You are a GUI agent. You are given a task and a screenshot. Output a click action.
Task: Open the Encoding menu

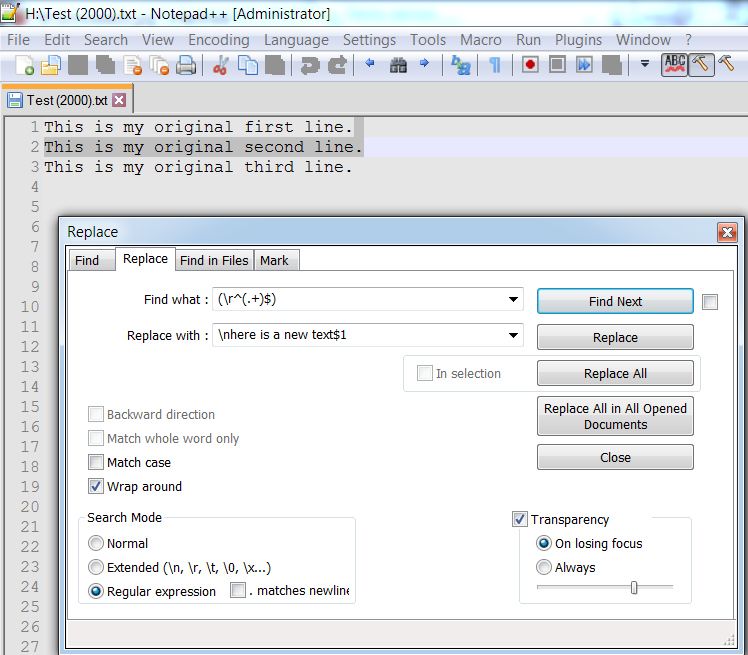pyautogui.click(x=219, y=40)
